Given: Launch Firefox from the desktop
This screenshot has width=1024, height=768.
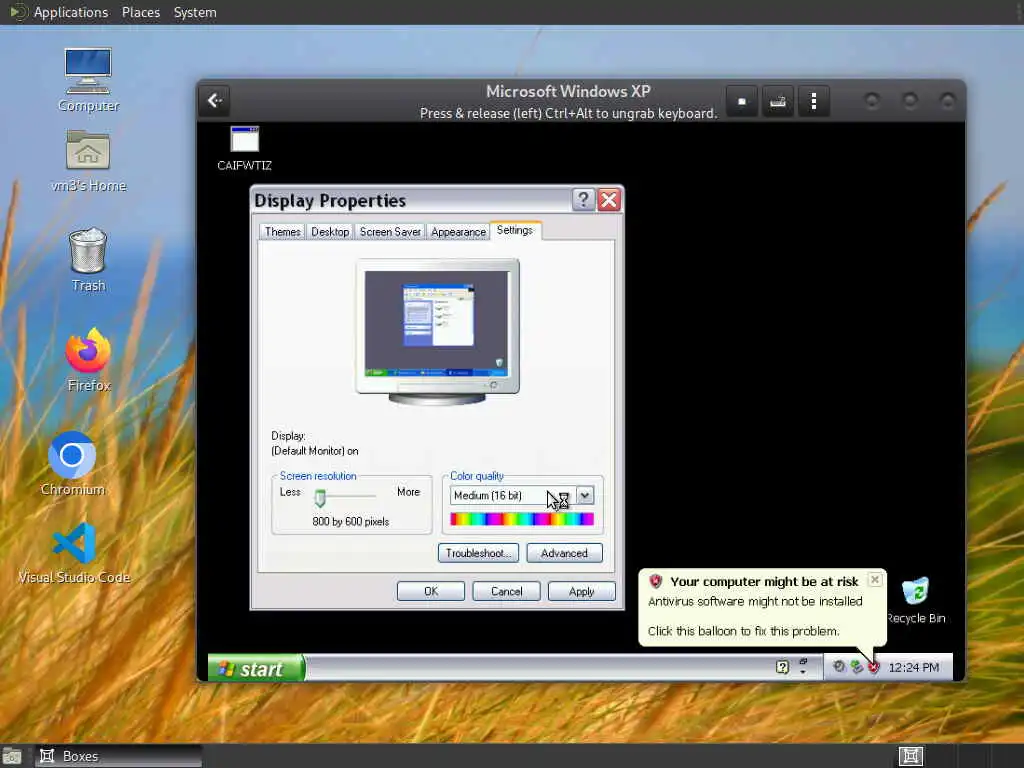Looking at the screenshot, I should [88, 360].
